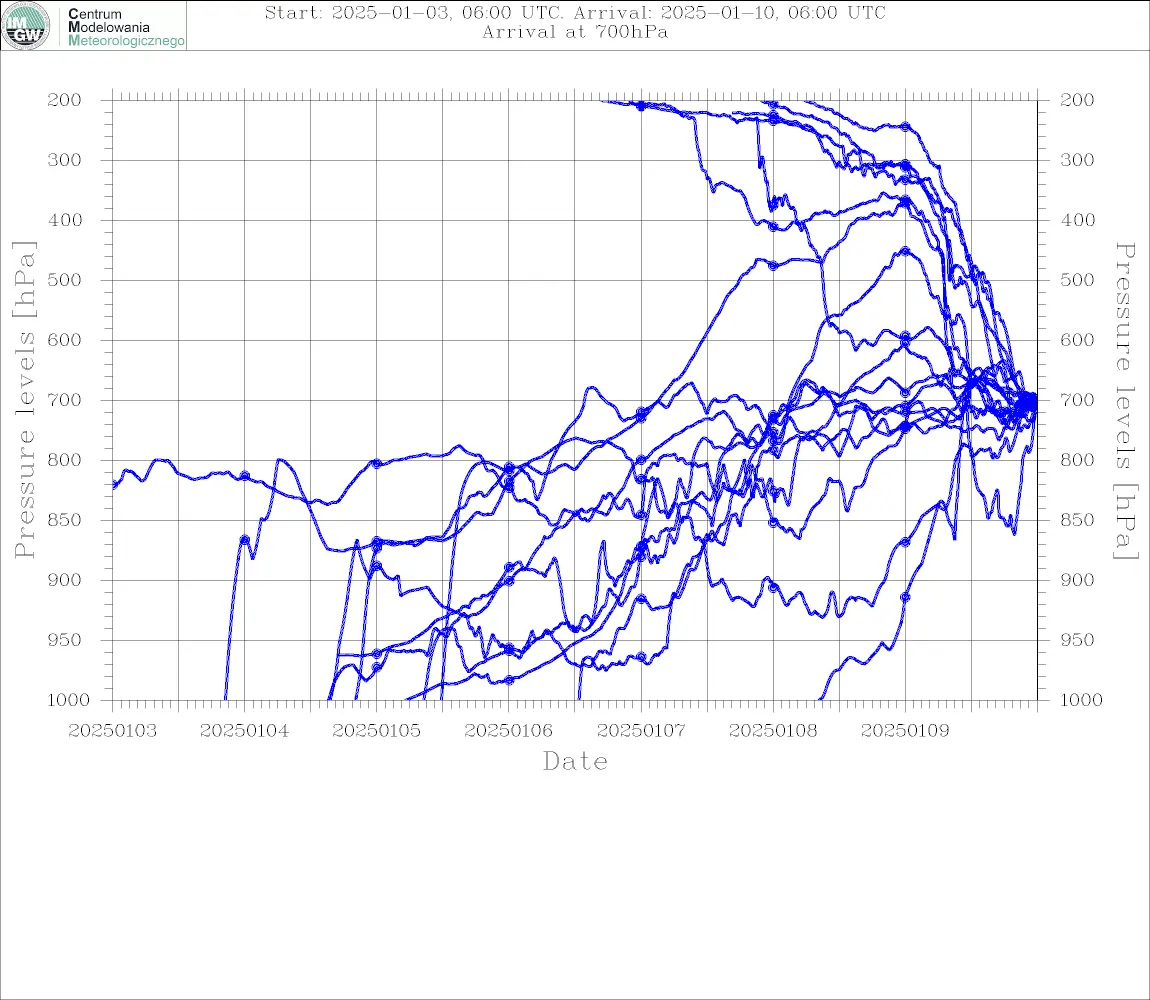Screen dimensions: 1150x1000
Task: Click the right axis 200 label
Action: click(1077, 100)
